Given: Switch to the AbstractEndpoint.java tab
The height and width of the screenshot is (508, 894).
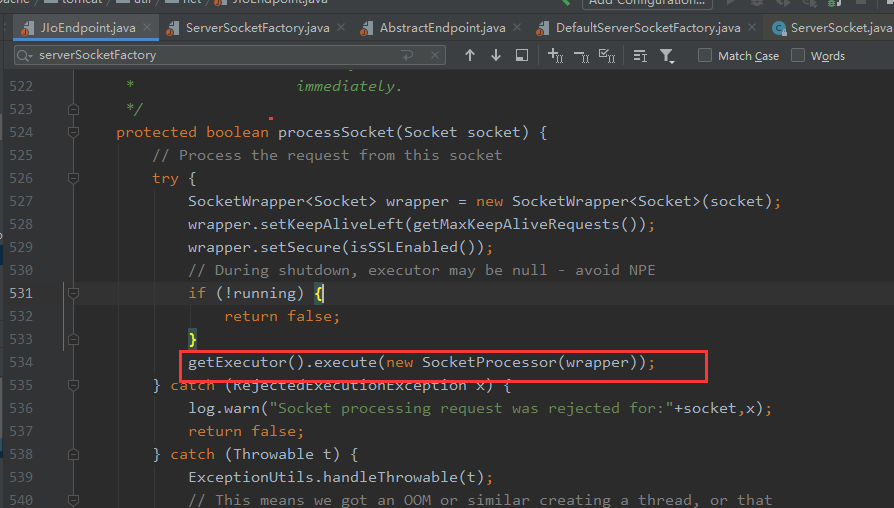Looking at the screenshot, I should tap(442, 27).
